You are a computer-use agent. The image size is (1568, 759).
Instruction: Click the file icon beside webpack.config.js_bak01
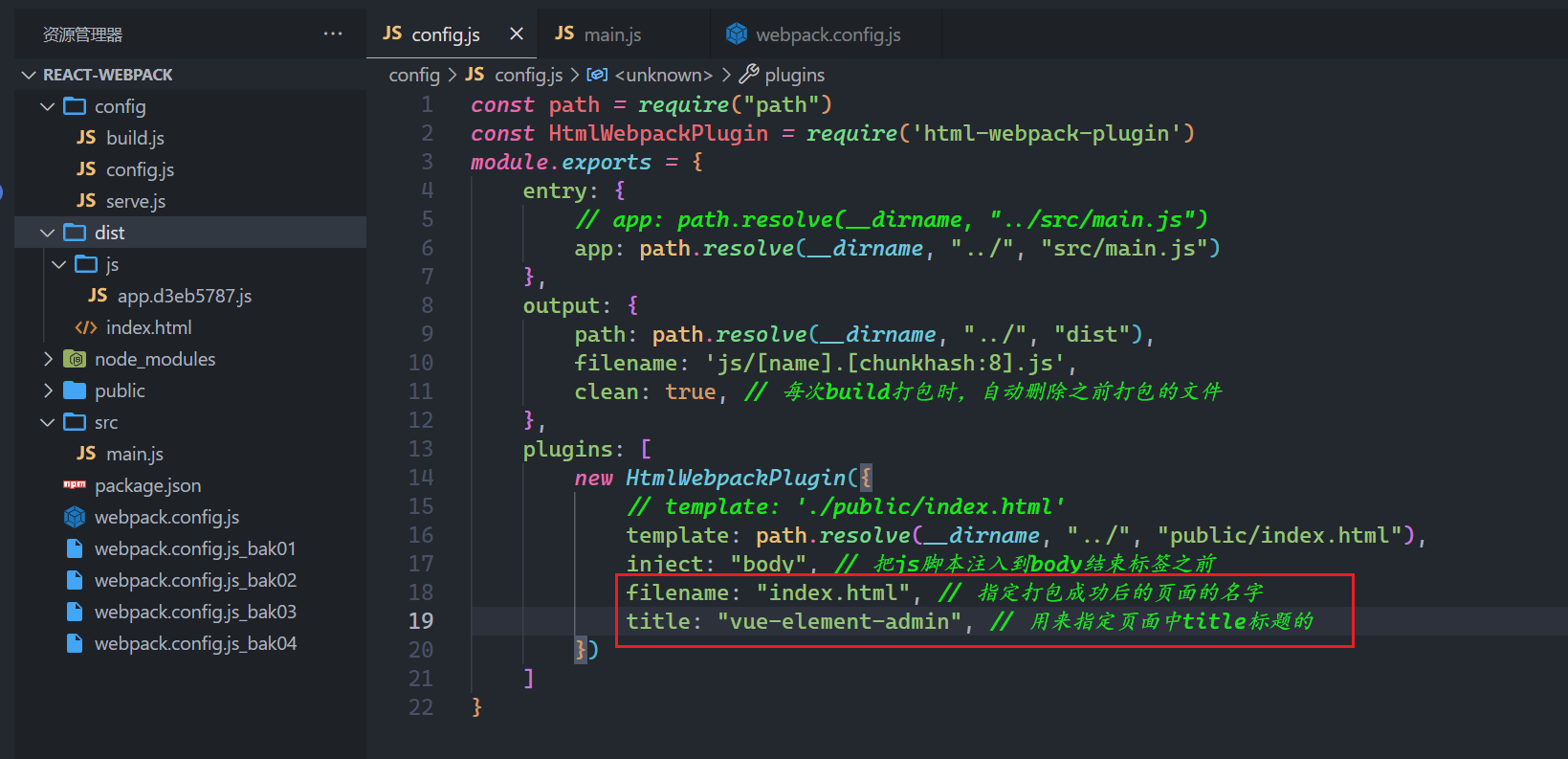pos(75,548)
